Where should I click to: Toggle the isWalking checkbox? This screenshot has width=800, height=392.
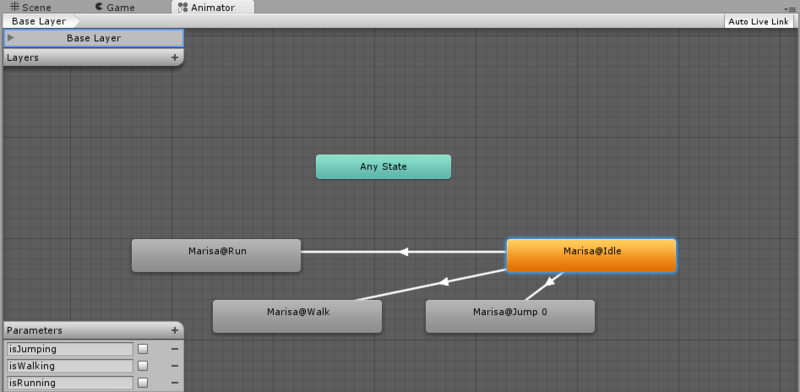(x=143, y=366)
